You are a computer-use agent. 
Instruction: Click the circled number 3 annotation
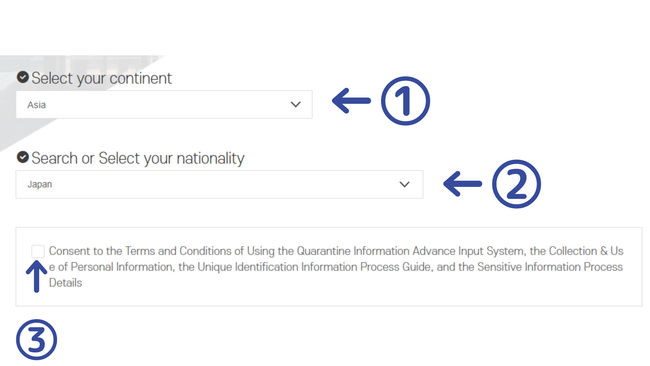[x=36, y=339]
